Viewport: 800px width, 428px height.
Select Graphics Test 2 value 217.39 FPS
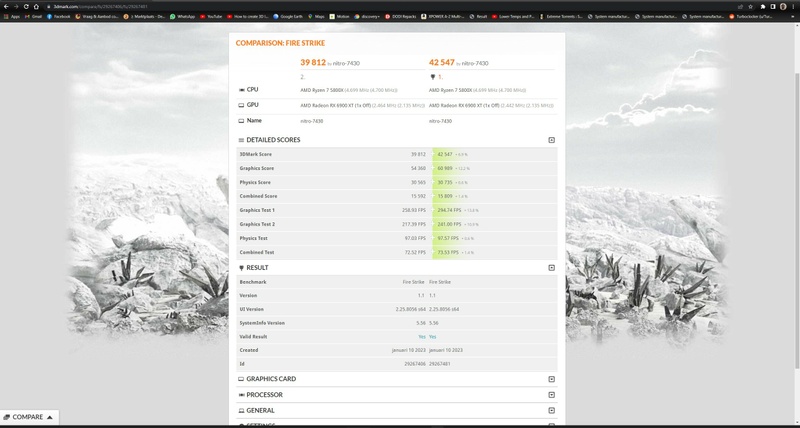[414, 224]
